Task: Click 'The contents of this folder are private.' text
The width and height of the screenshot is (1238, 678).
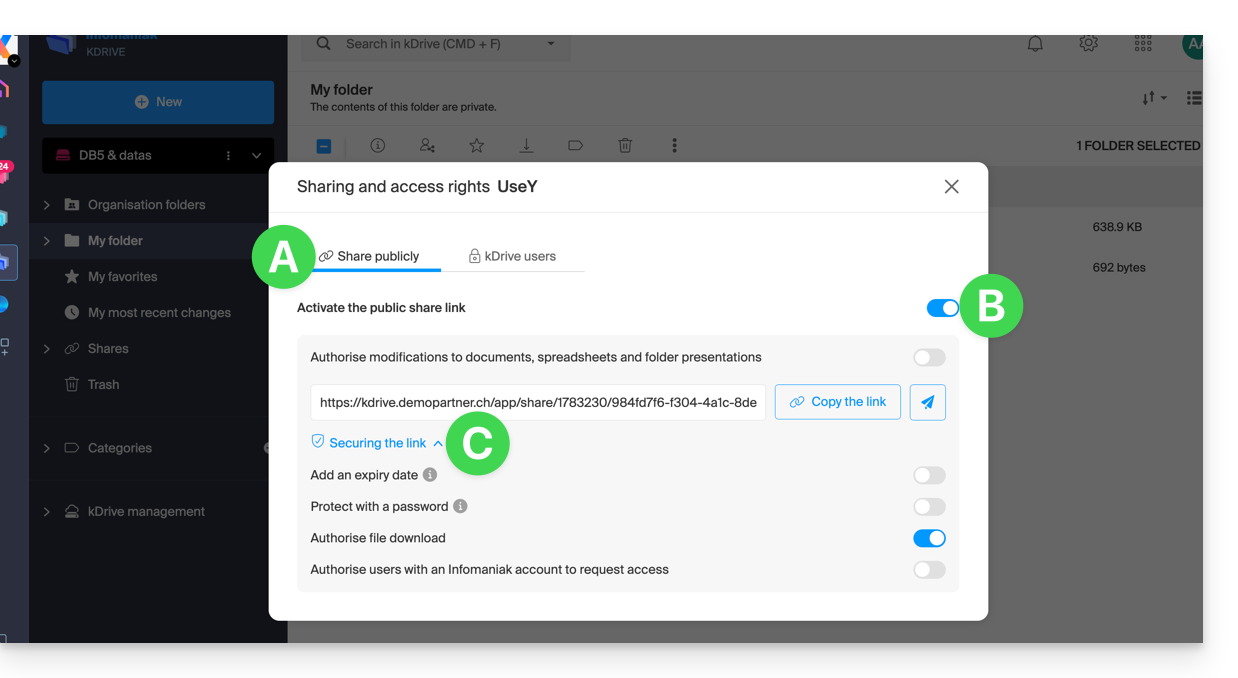Action: pos(403,107)
